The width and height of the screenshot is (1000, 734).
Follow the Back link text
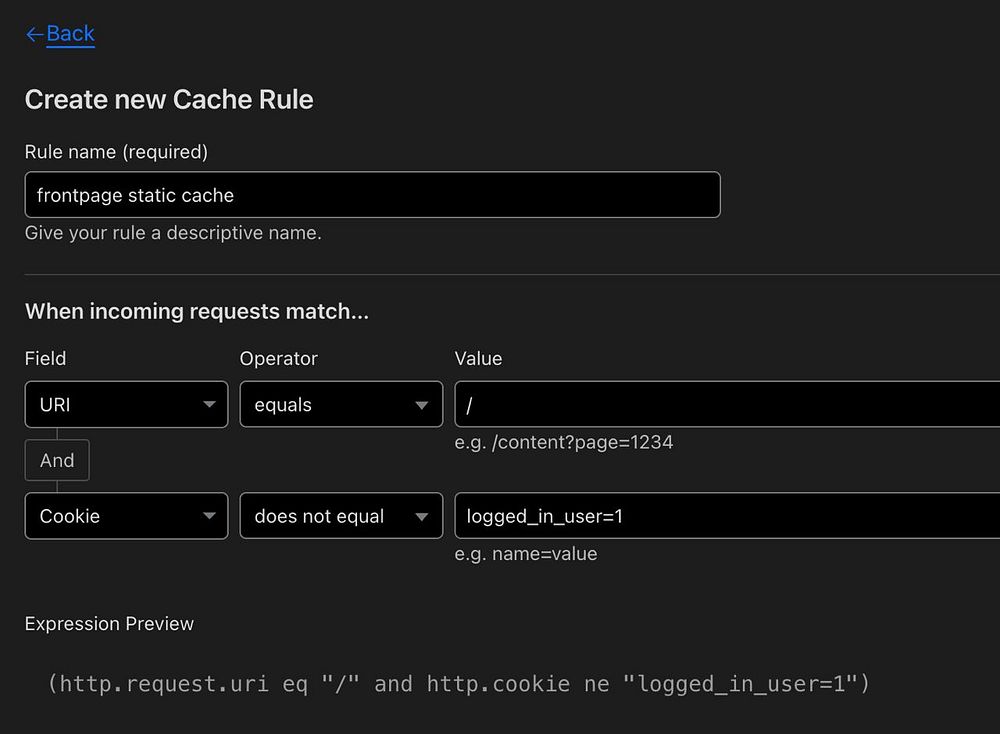(x=70, y=34)
